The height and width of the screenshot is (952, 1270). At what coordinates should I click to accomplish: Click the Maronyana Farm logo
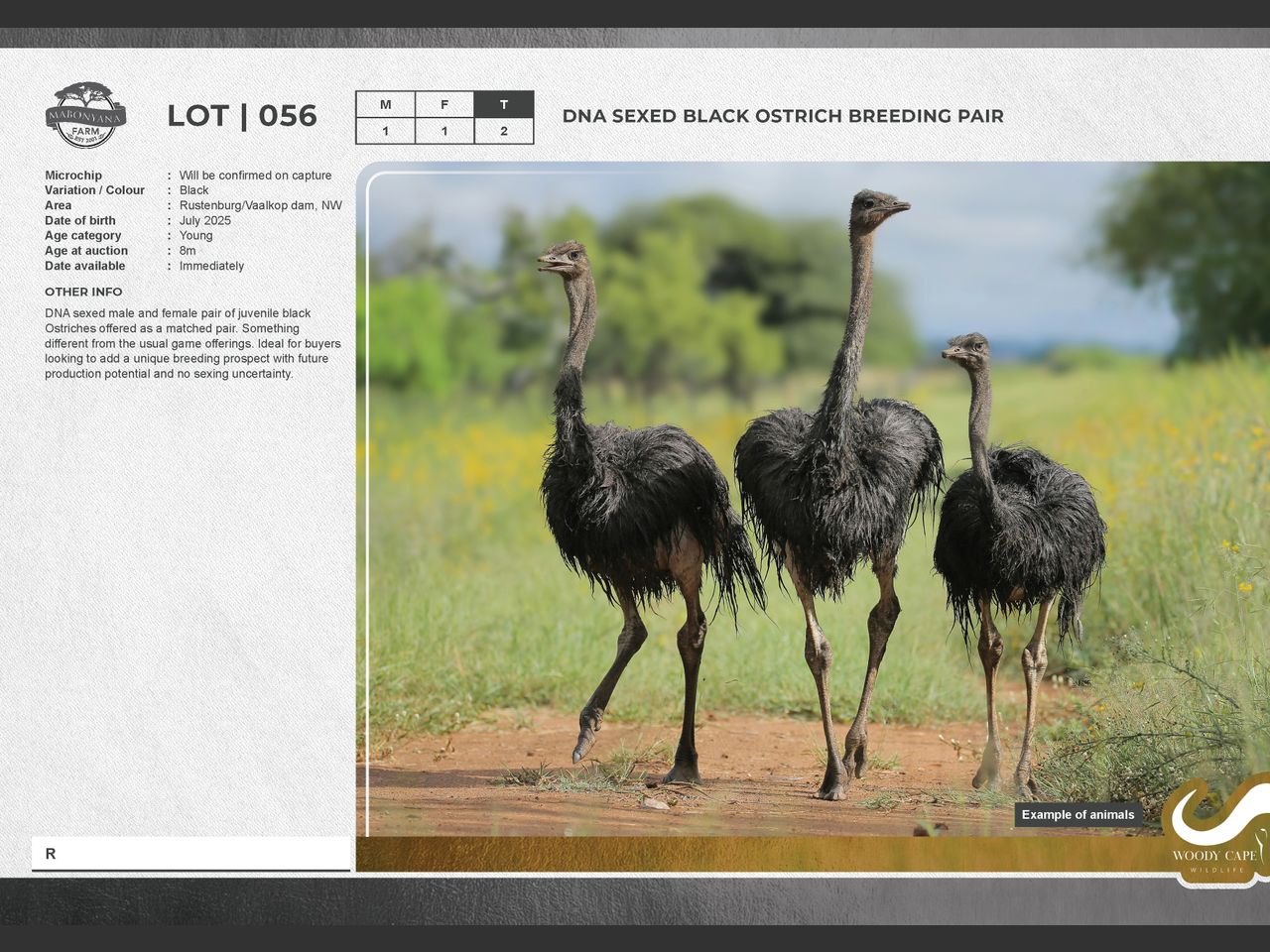(85, 115)
